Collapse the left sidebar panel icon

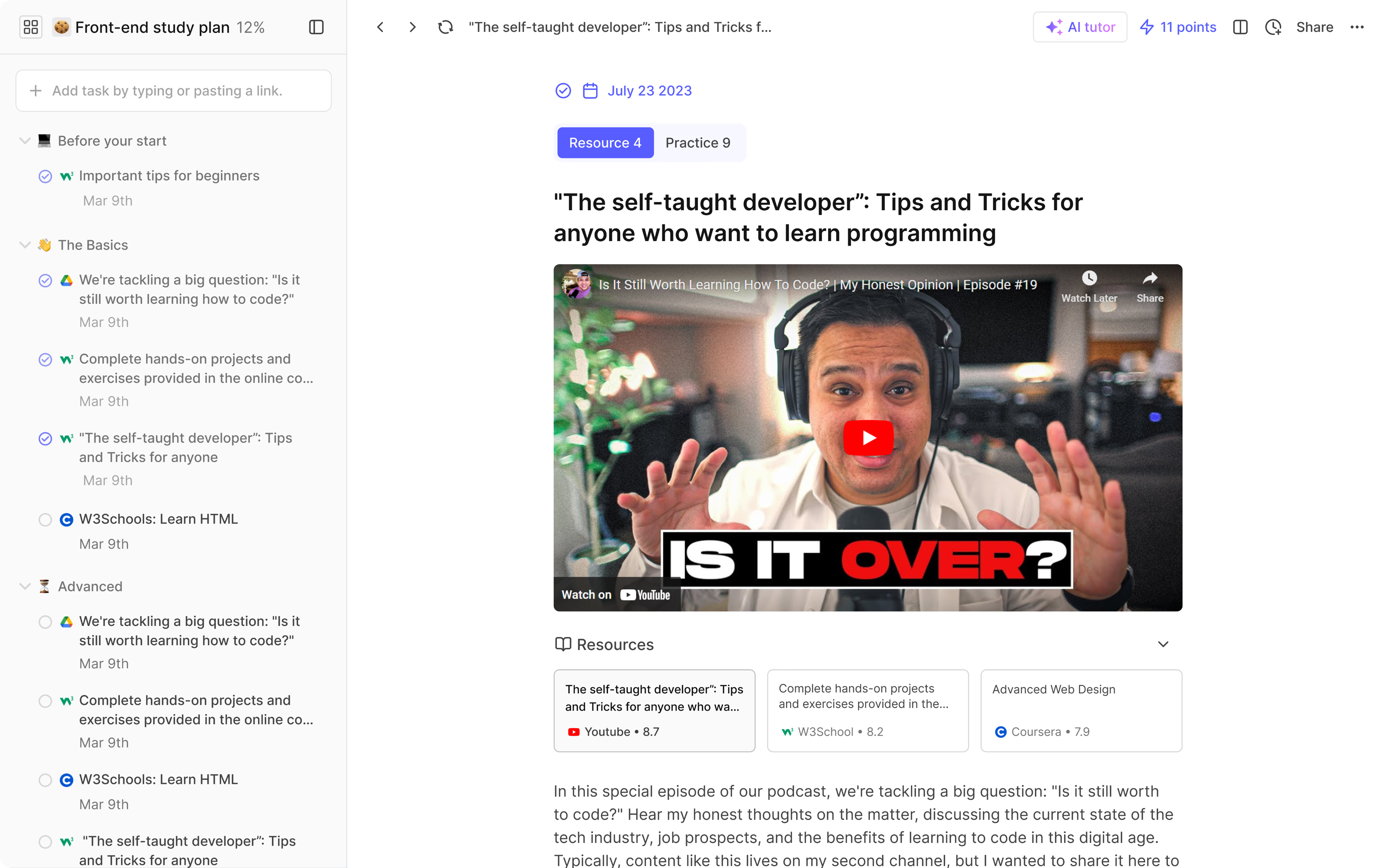pos(316,27)
